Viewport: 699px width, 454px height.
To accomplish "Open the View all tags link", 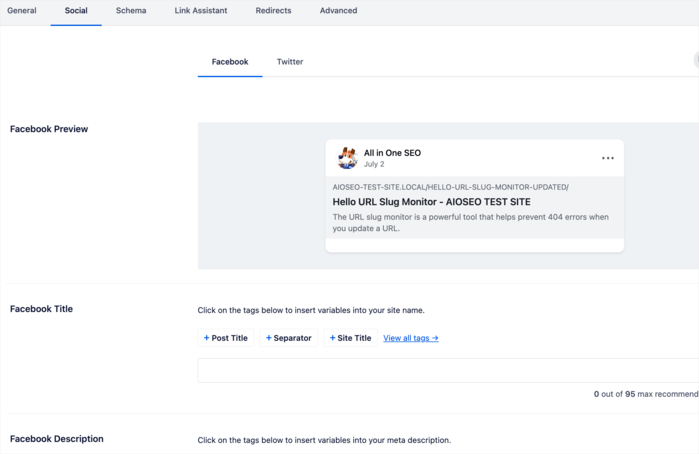I will (411, 338).
